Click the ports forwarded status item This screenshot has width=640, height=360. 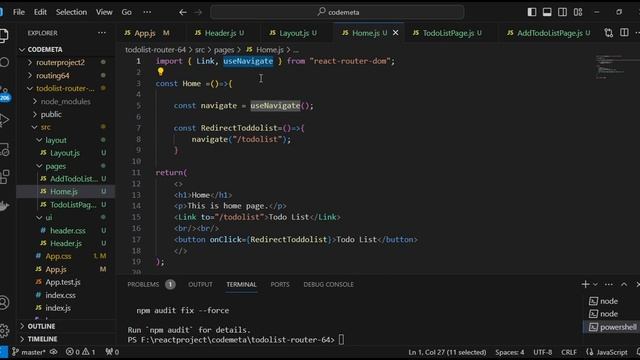(x=112, y=352)
